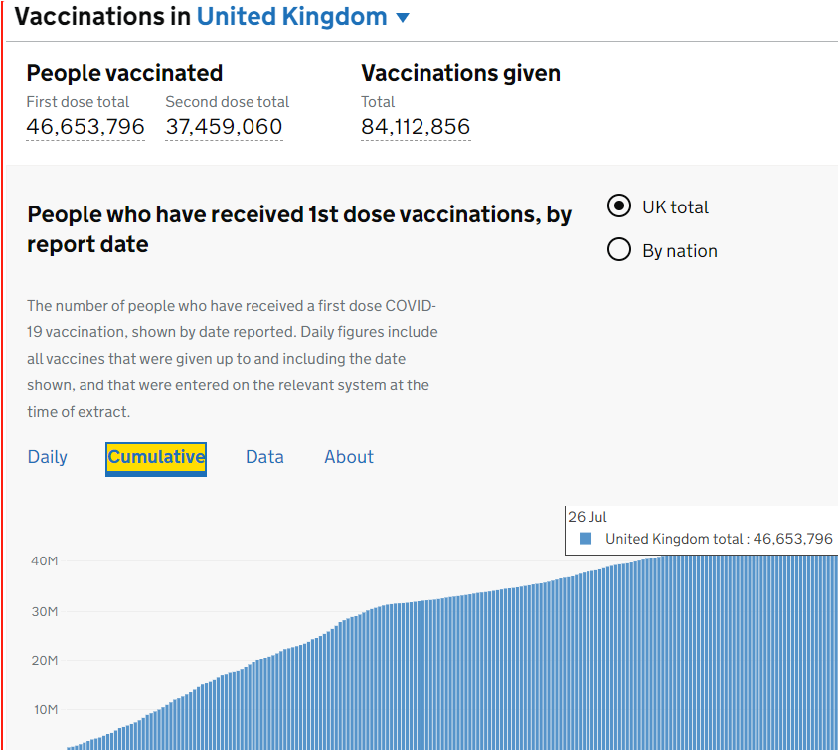Click the chart title about 1st dose vaccinations

click(299, 229)
